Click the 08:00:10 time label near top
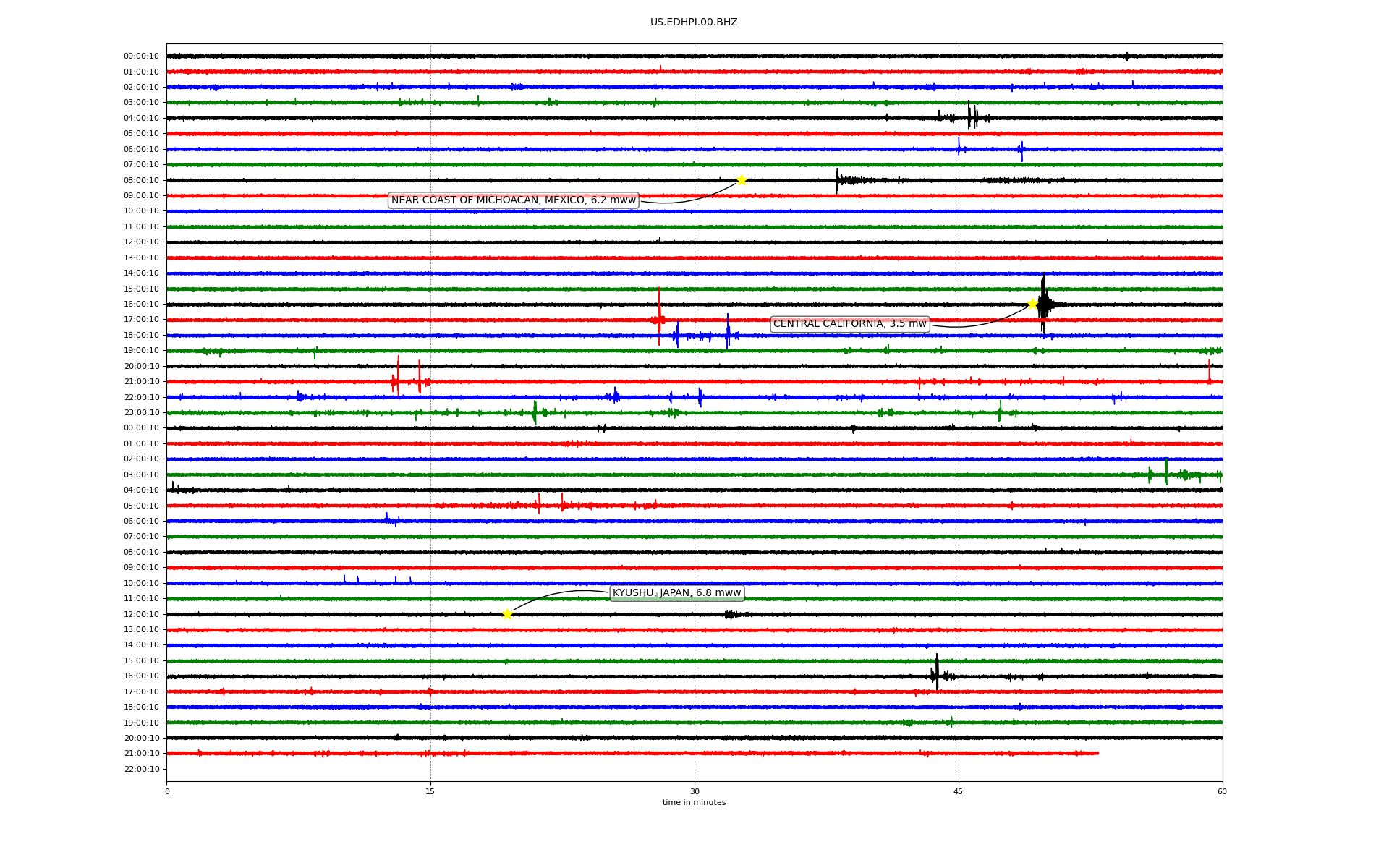 141,180
